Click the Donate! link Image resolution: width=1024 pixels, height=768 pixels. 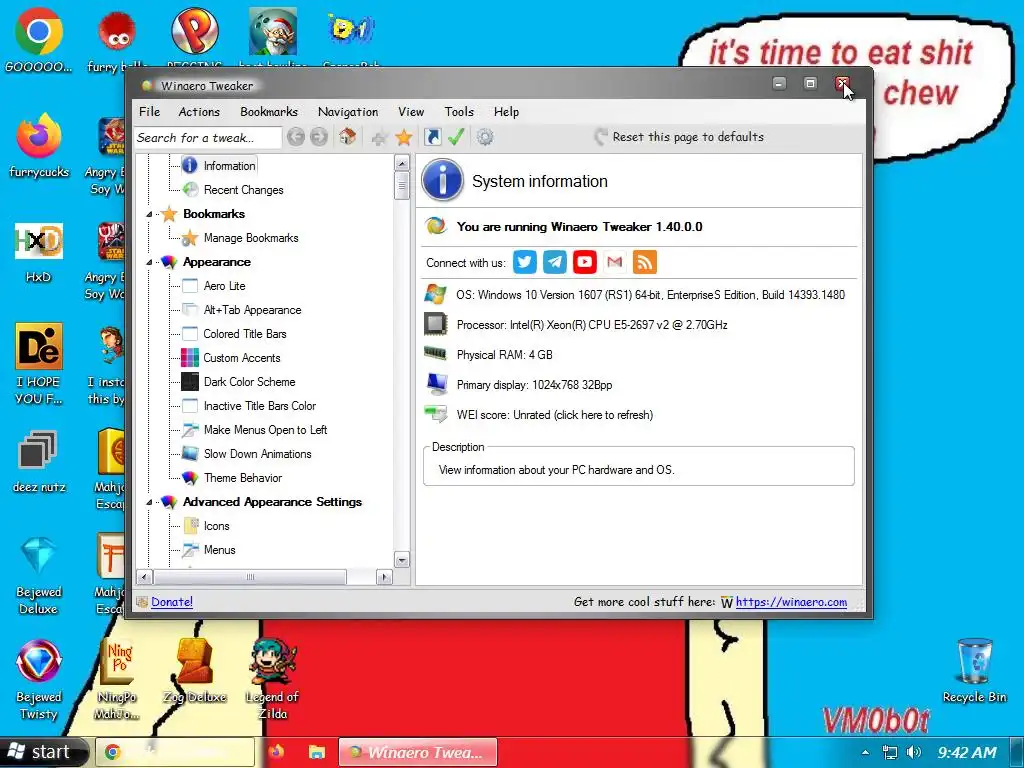point(172,601)
